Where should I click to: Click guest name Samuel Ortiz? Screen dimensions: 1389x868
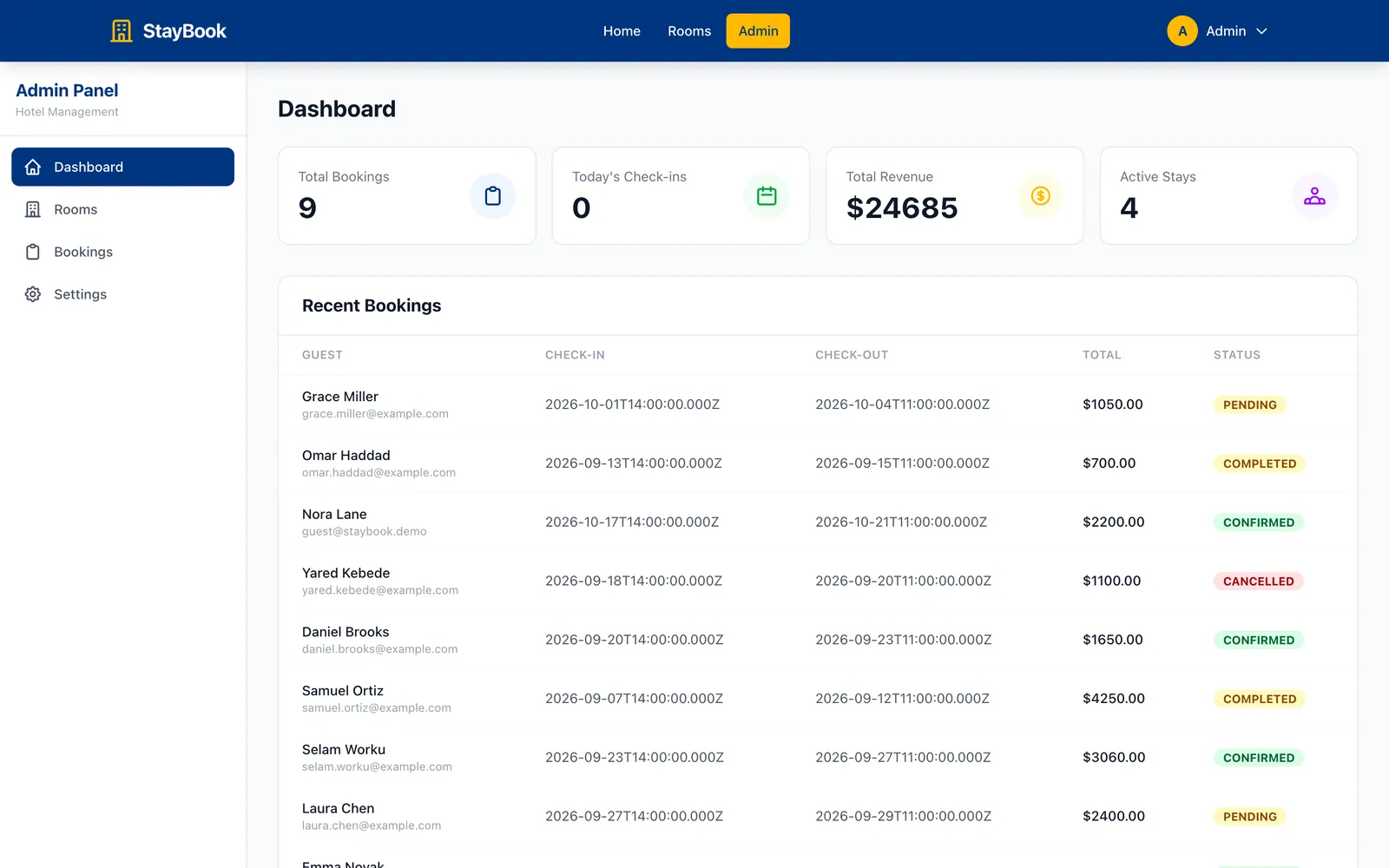click(343, 691)
